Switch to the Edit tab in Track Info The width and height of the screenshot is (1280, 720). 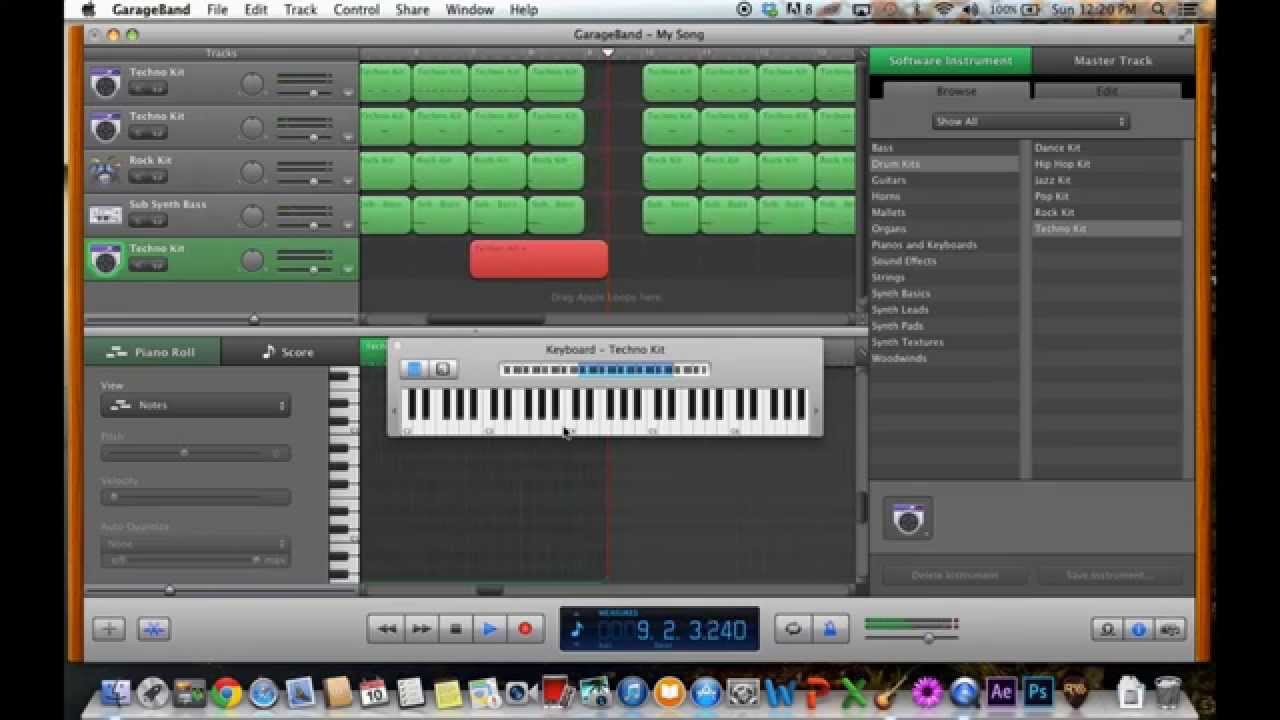[x=1107, y=91]
